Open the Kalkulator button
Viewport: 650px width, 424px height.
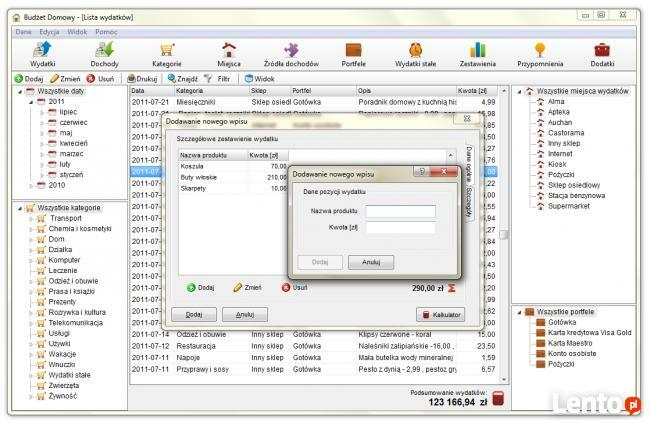click(440, 314)
